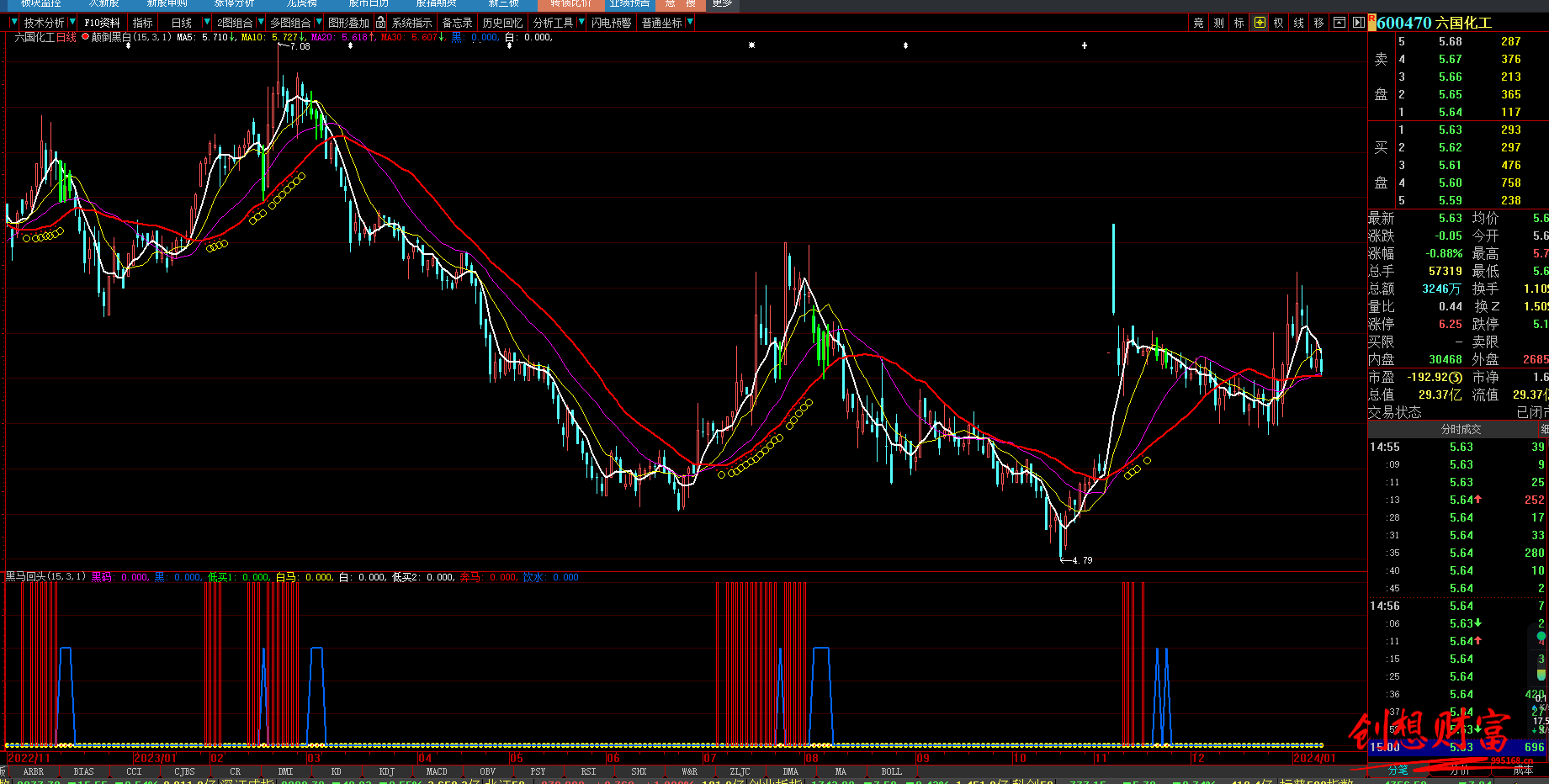Viewport: 1549px width, 784px height.
Task: Open 闪电预警 alerts
Action: 611,23
